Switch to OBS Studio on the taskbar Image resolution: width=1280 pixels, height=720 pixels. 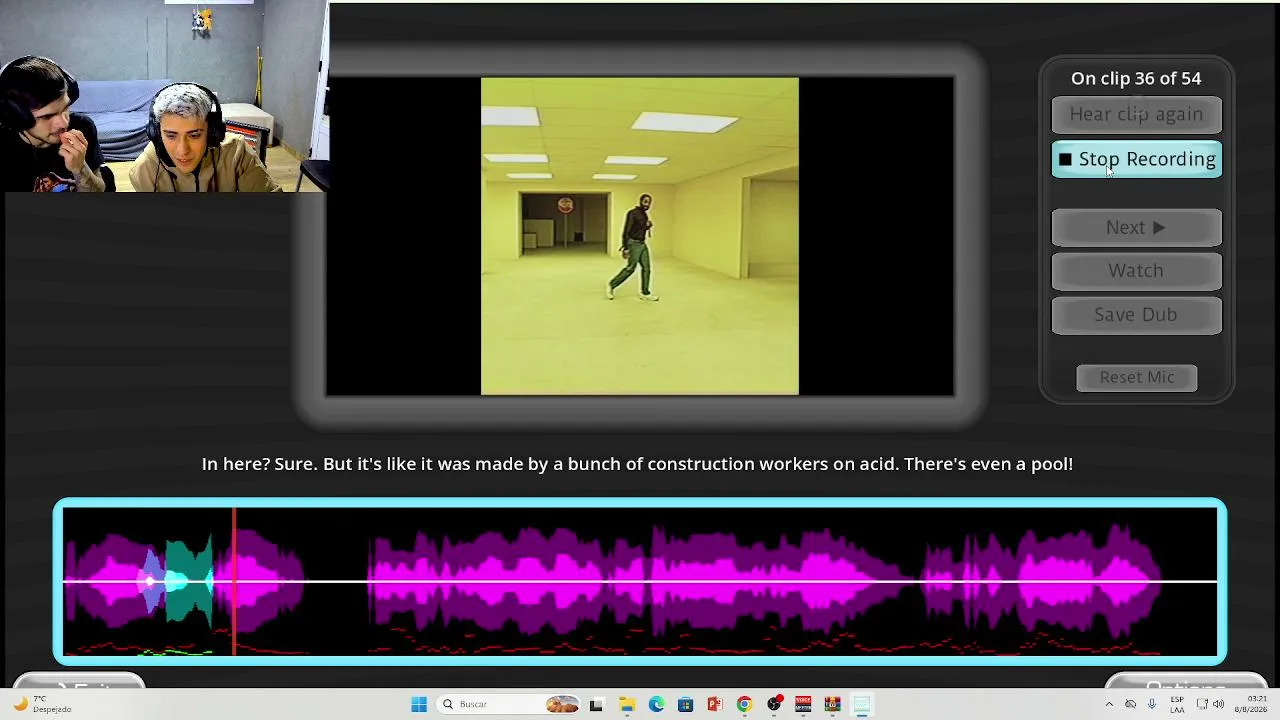click(x=774, y=704)
